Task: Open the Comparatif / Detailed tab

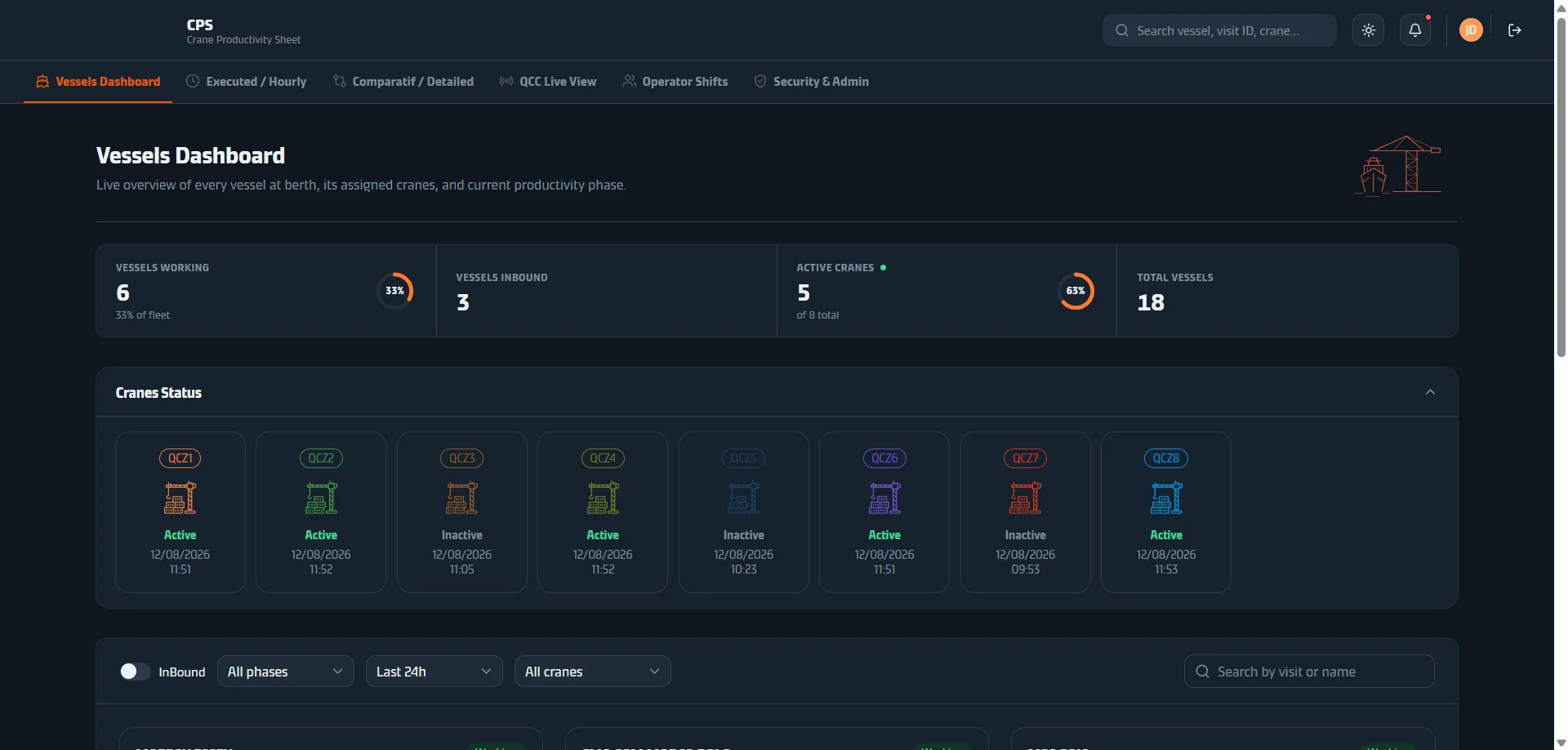Action: 403,82
